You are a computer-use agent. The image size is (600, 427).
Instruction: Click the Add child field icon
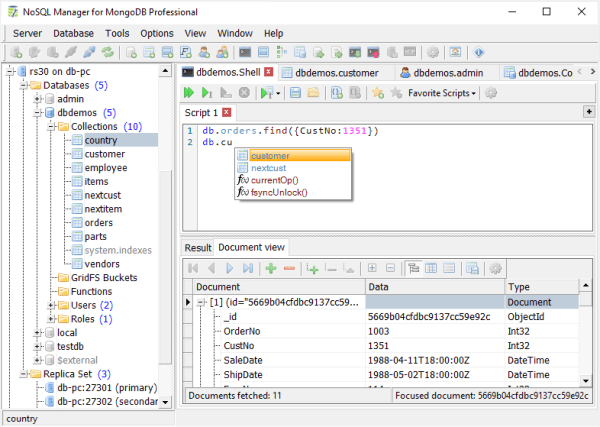[312, 269]
